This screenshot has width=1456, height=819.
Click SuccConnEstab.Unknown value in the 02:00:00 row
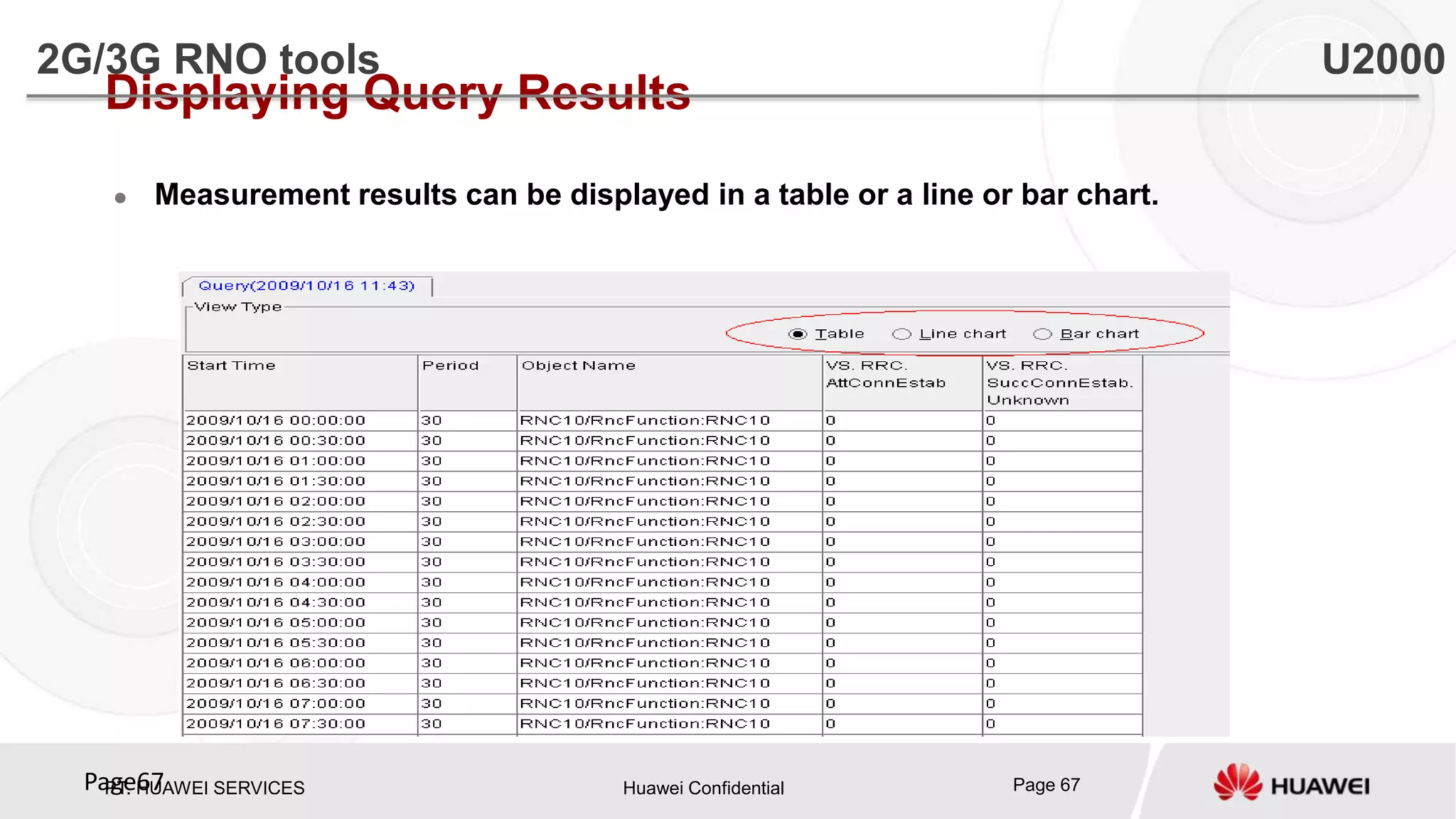click(x=1062, y=502)
